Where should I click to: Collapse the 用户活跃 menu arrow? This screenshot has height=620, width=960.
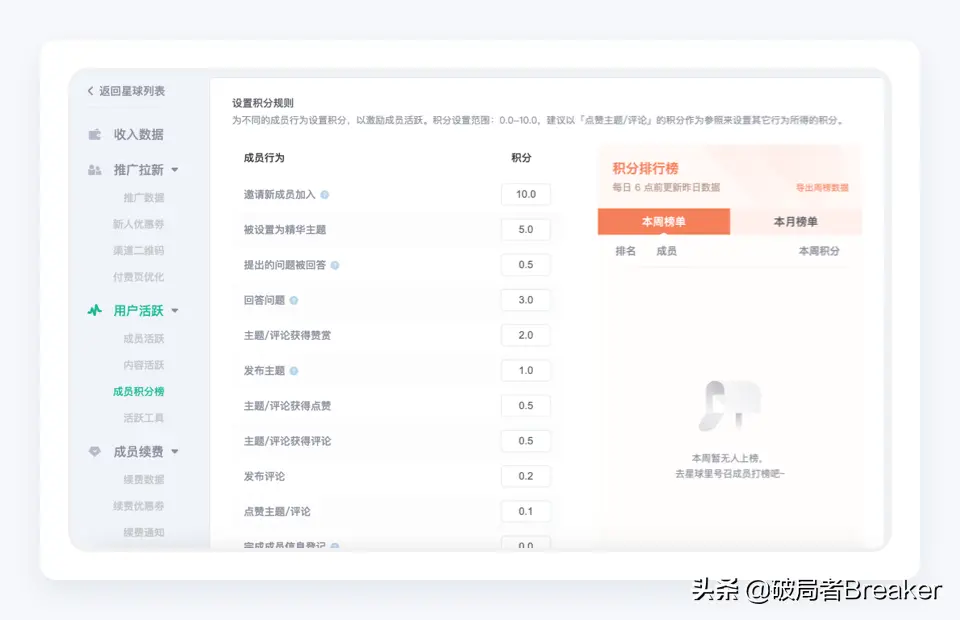[175, 310]
